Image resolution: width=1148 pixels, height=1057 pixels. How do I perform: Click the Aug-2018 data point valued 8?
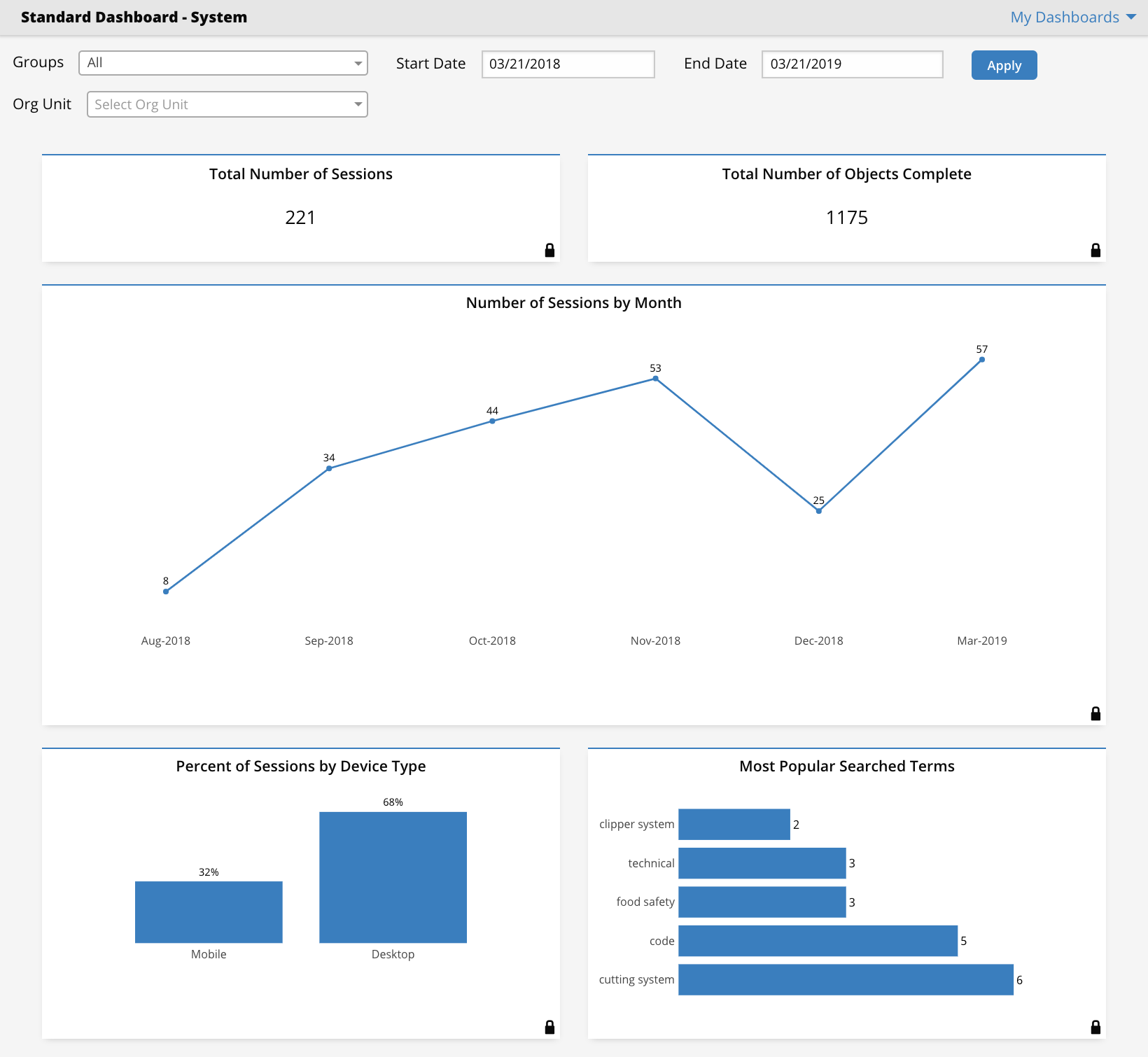click(166, 591)
